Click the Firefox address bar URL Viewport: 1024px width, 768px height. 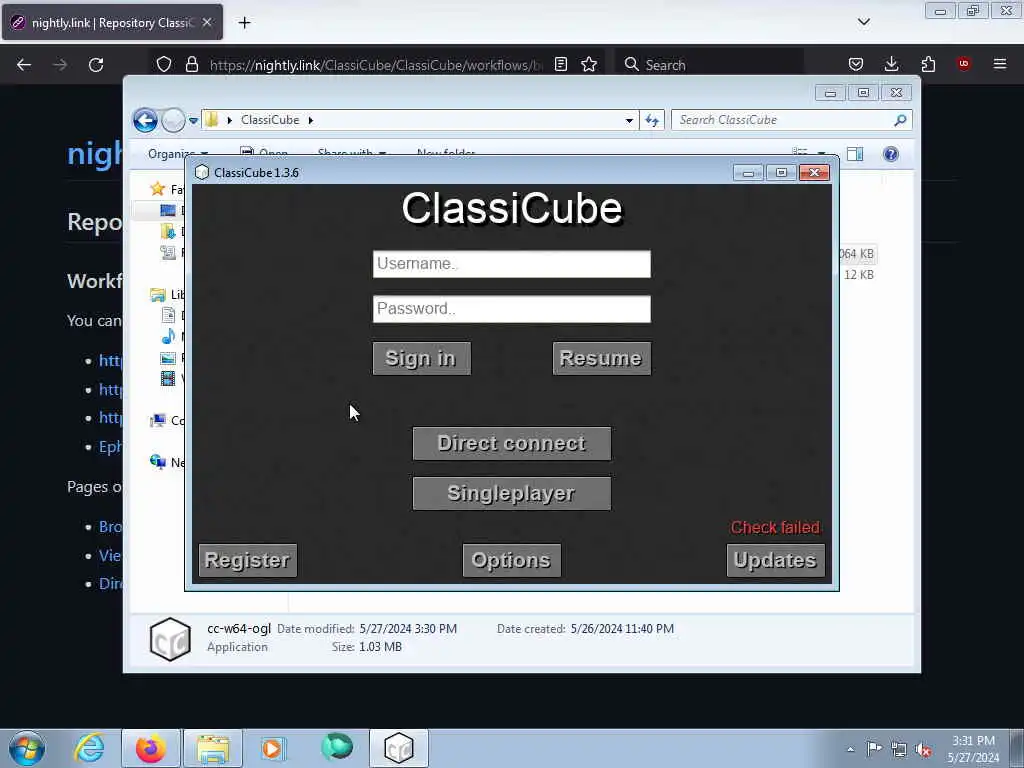click(x=376, y=65)
